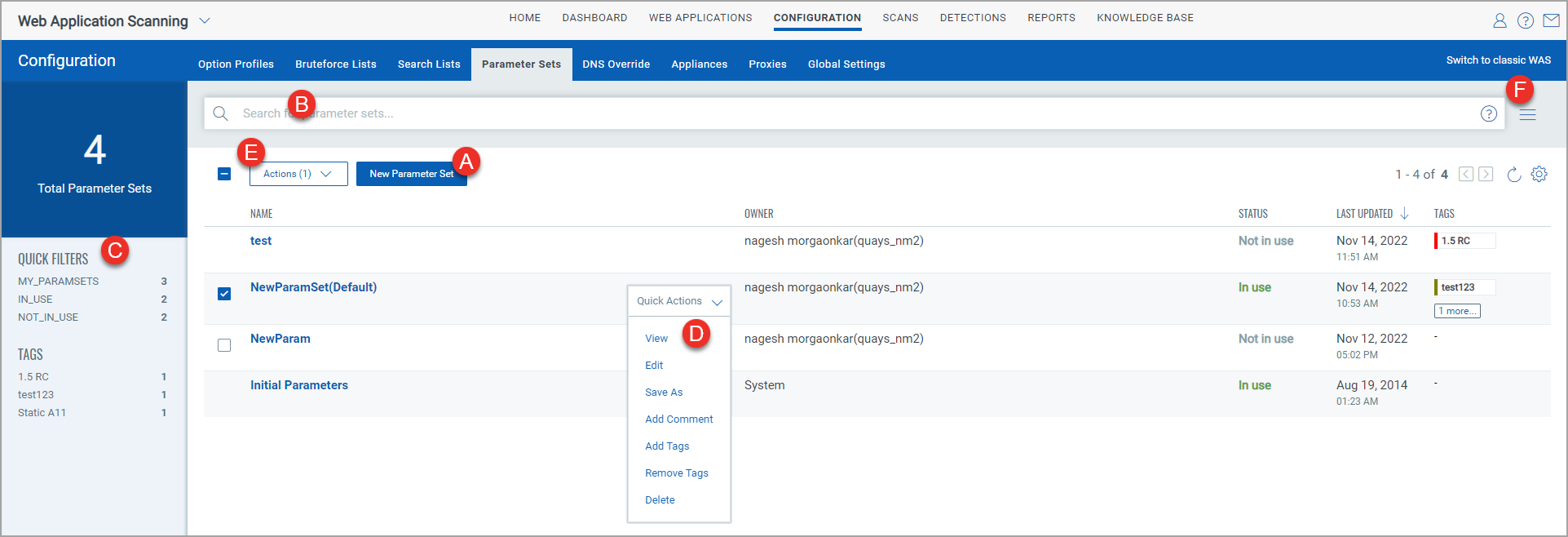Open the DETECTIONS menu
Screen dimensions: 1568x537
(973, 18)
